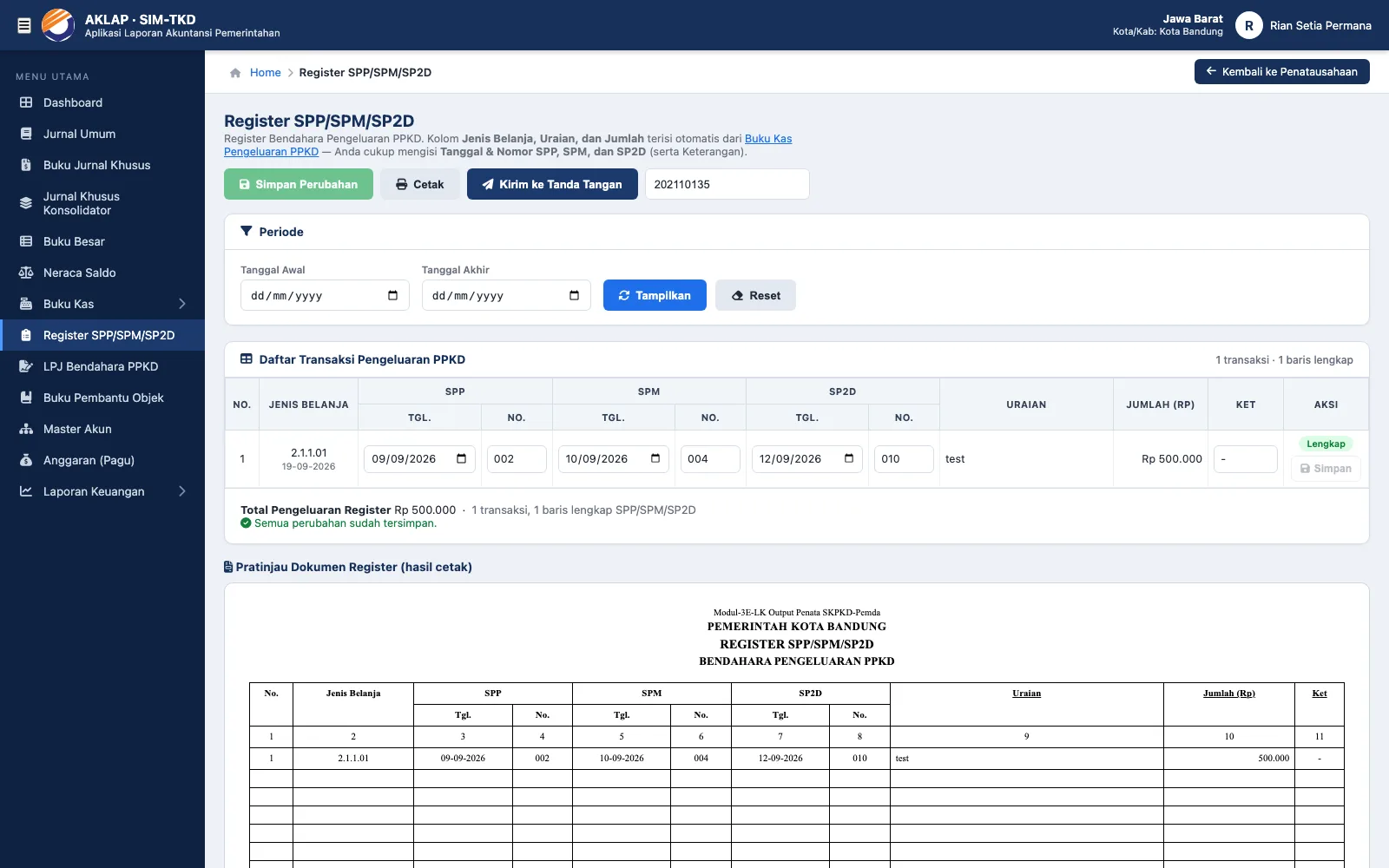Click Home breadcrumb link
This screenshot has height=868, width=1389.
tap(265, 73)
